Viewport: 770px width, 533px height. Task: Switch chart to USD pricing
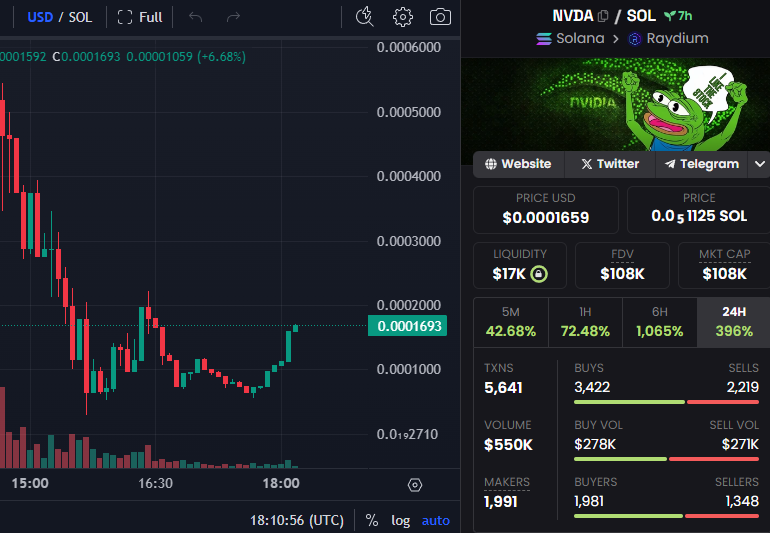click(40, 17)
